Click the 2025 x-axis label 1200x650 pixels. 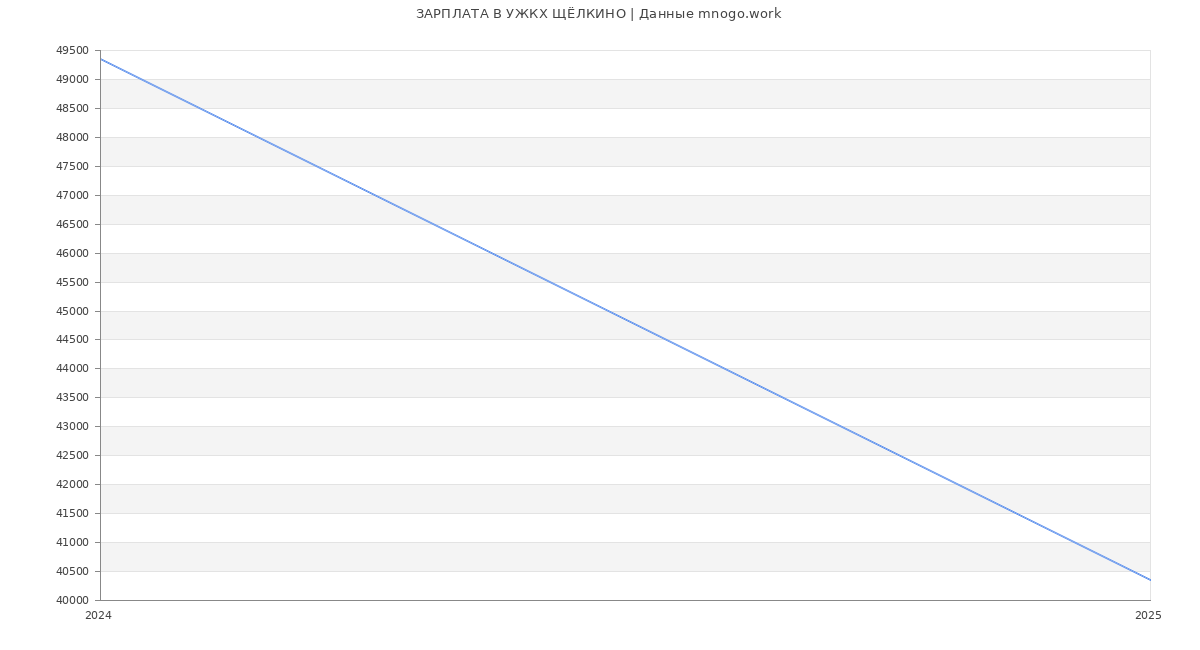1148,616
